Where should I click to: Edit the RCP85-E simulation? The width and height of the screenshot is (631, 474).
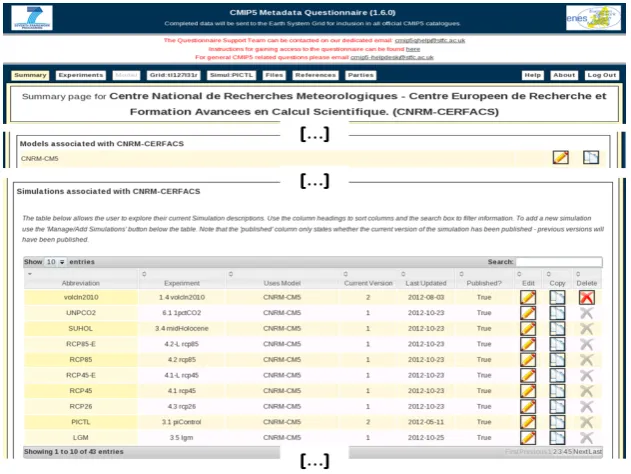coord(528,344)
